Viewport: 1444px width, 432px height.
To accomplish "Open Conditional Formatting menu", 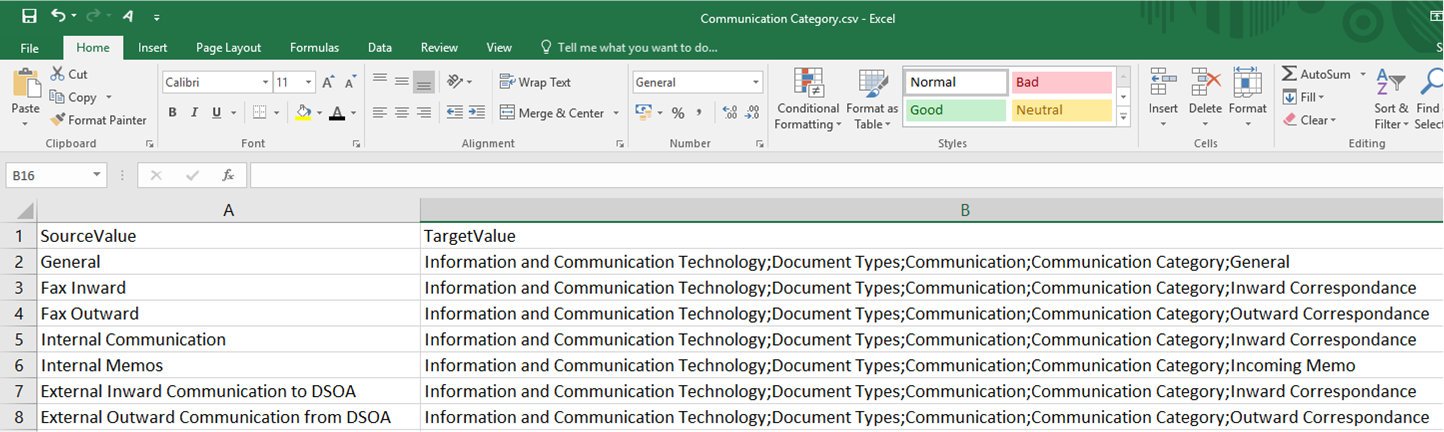I will [x=808, y=99].
